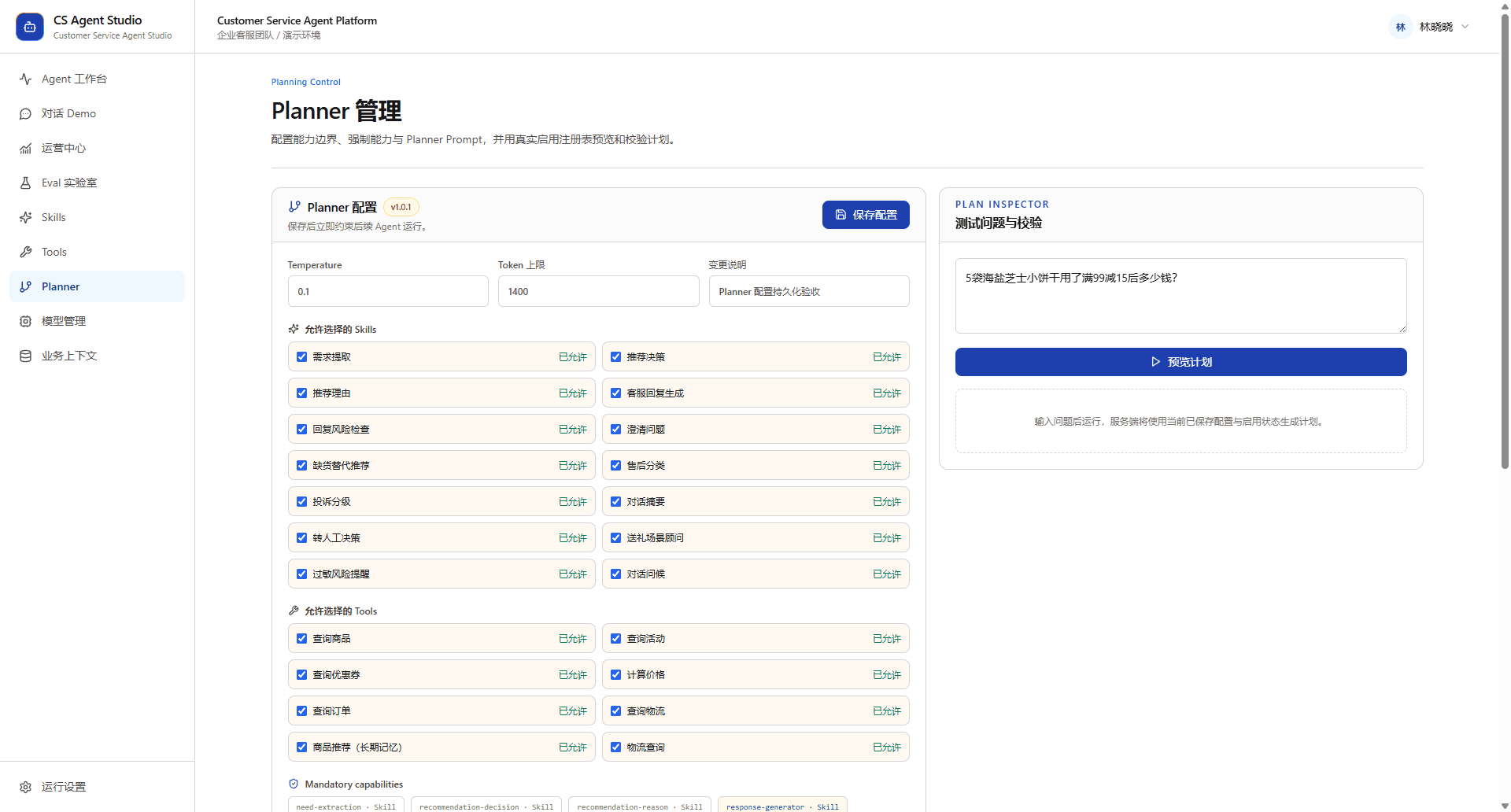Image resolution: width=1511 pixels, height=812 pixels.
Task: Uncheck the 送礼场景顾问 checkbox
Action: coord(616,537)
